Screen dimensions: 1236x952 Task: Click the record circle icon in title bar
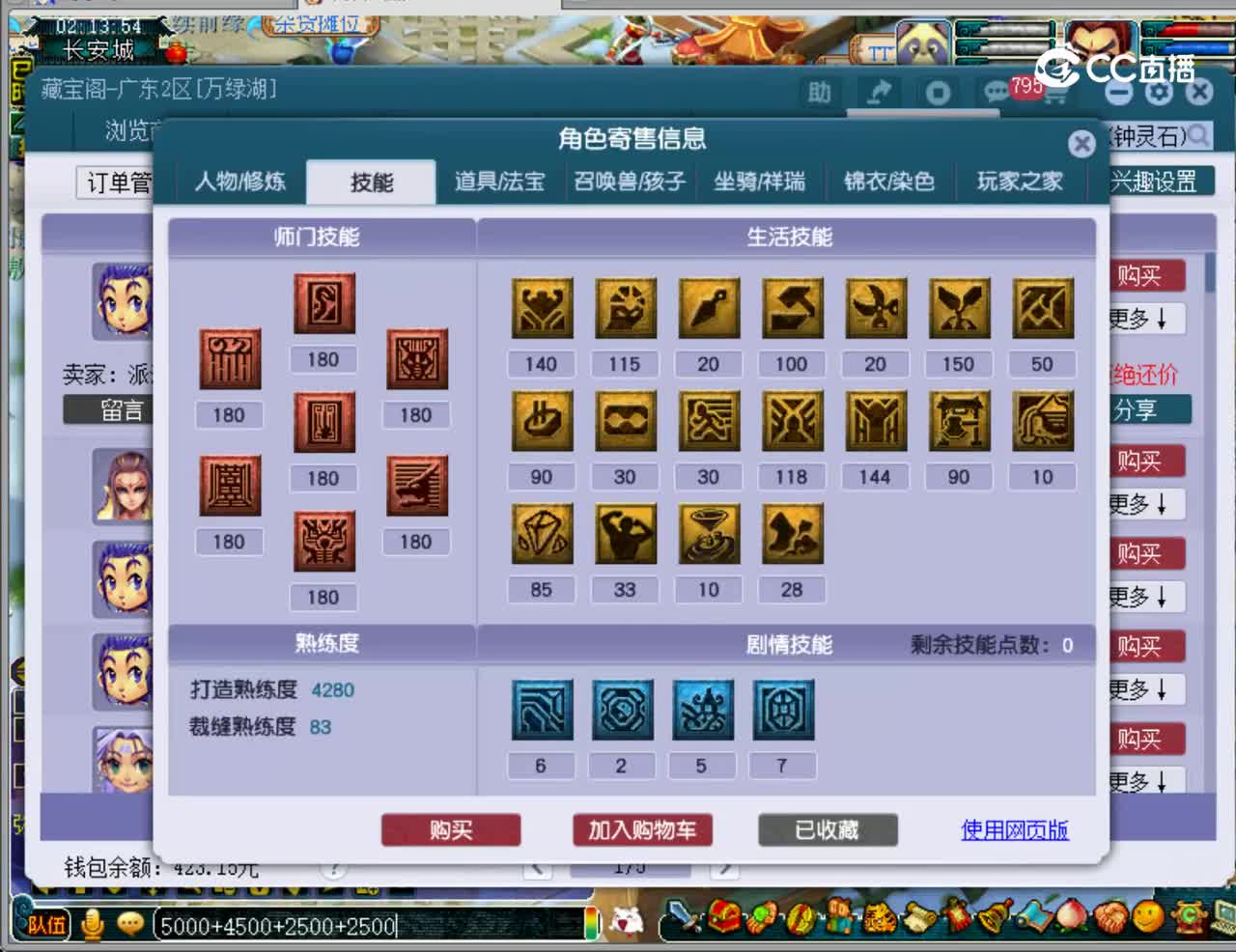pos(938,93)
